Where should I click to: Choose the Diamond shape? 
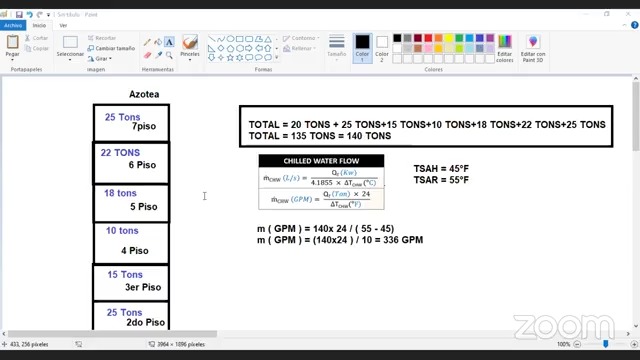coord(221,48)
